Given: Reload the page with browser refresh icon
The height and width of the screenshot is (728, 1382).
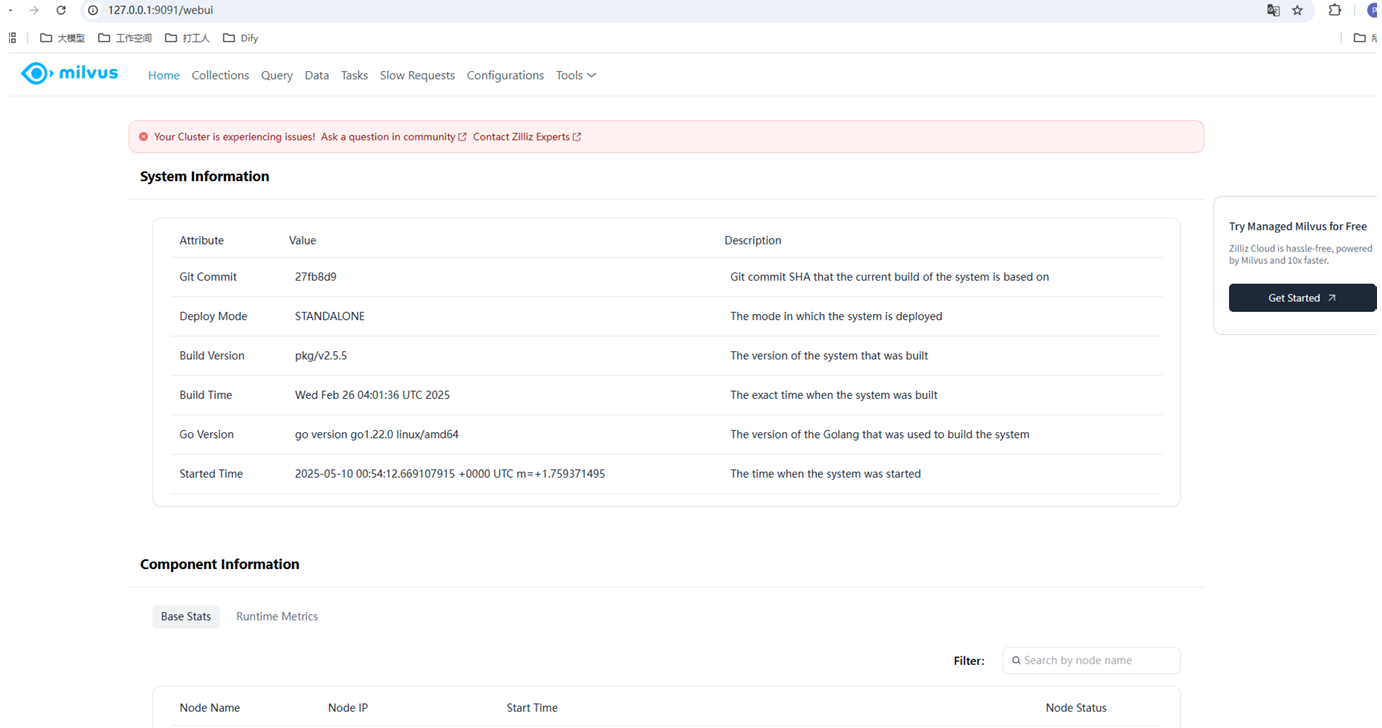Looking at the screenshot, I should point(61,10).
